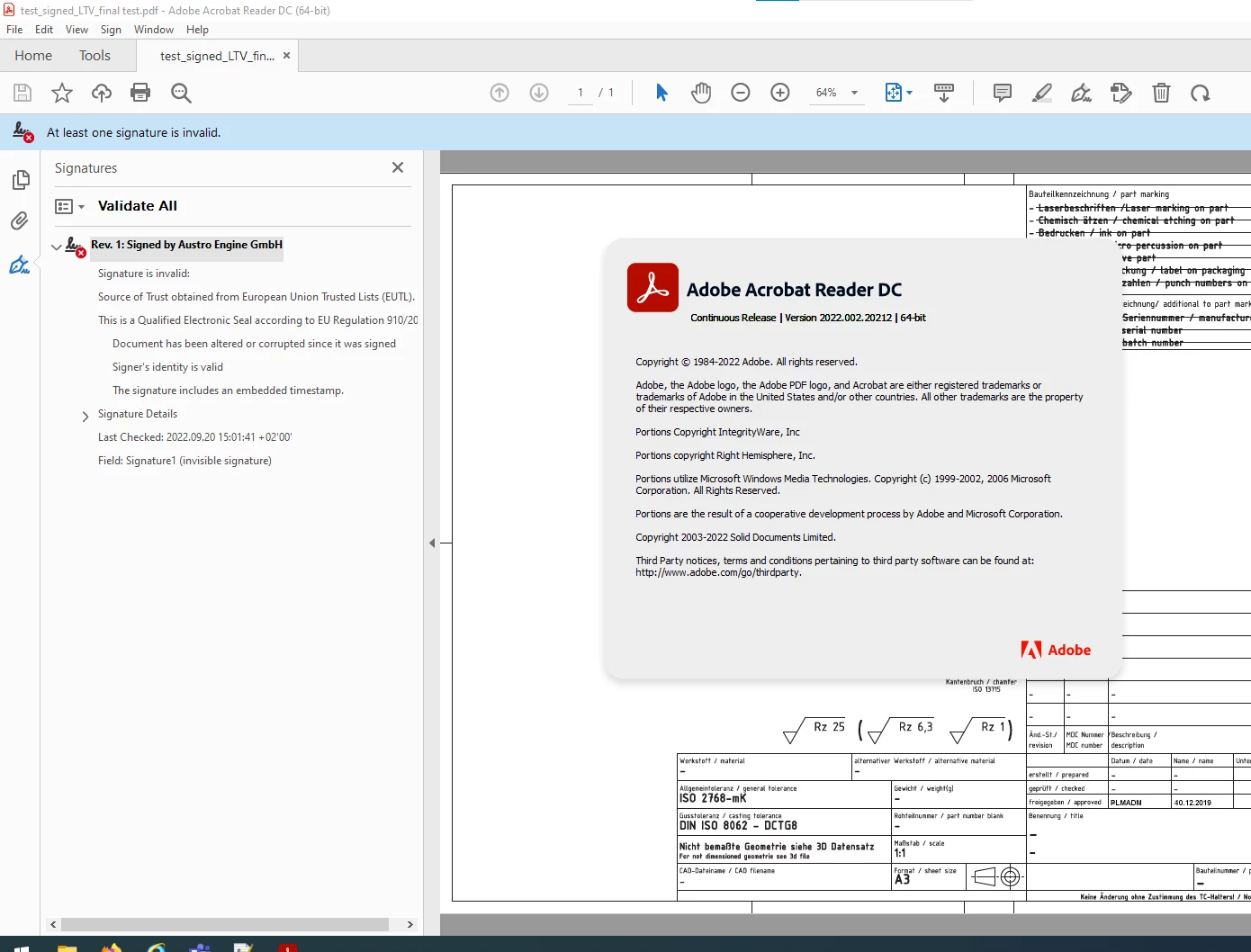Click the Adobe PDF logo in About dialog

652,287
